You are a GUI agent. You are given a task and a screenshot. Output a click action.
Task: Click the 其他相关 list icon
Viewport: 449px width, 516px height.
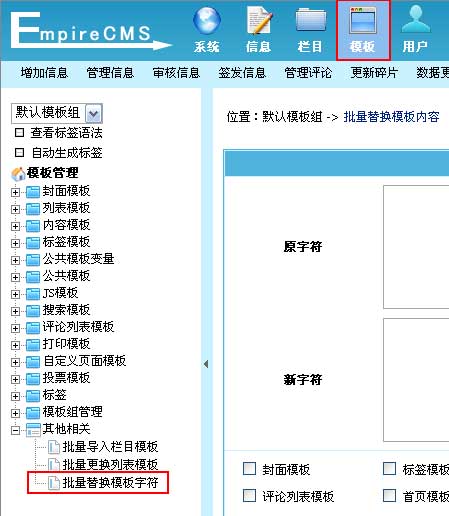[33, 430]
